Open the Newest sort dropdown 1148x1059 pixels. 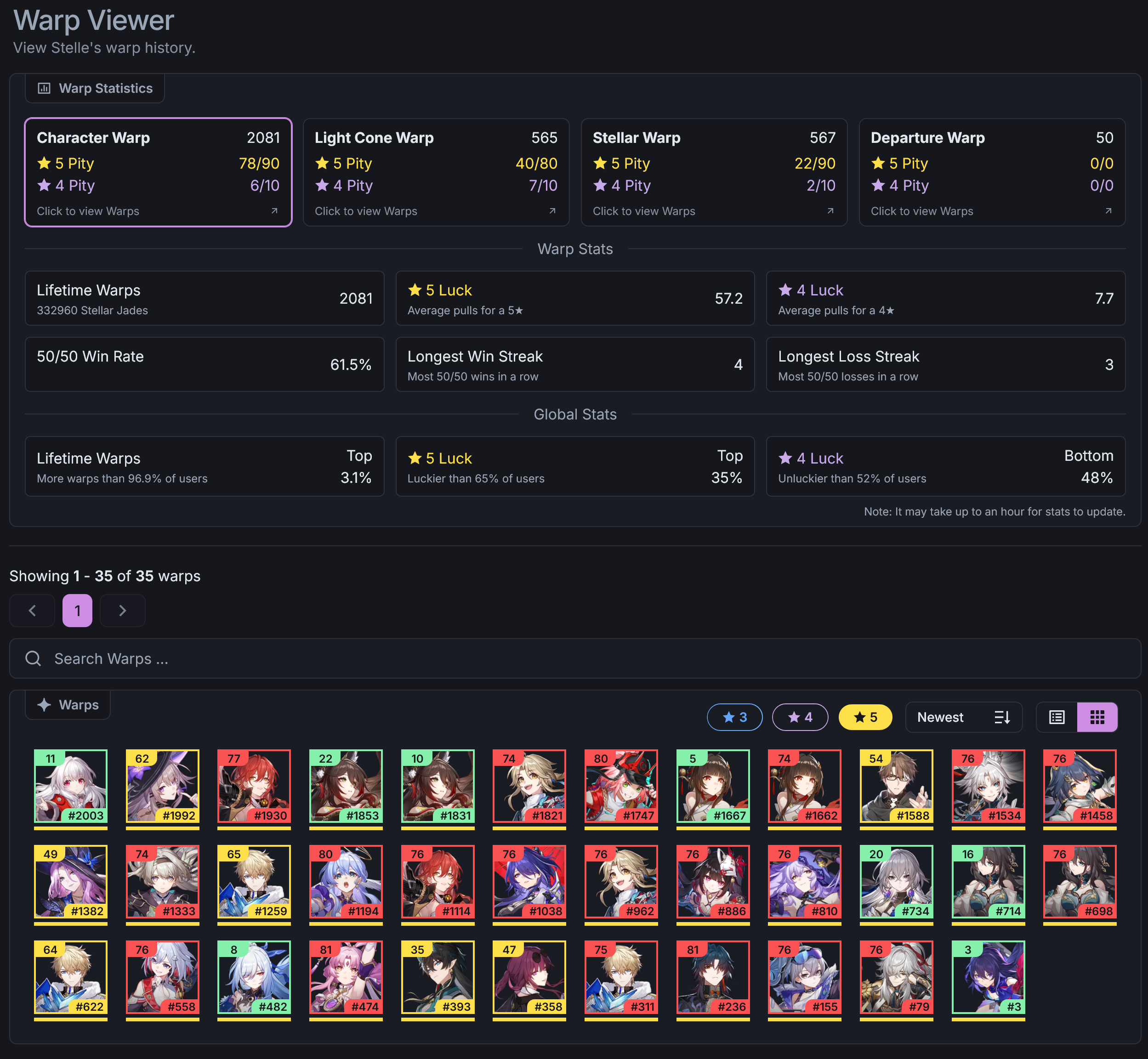963,717
